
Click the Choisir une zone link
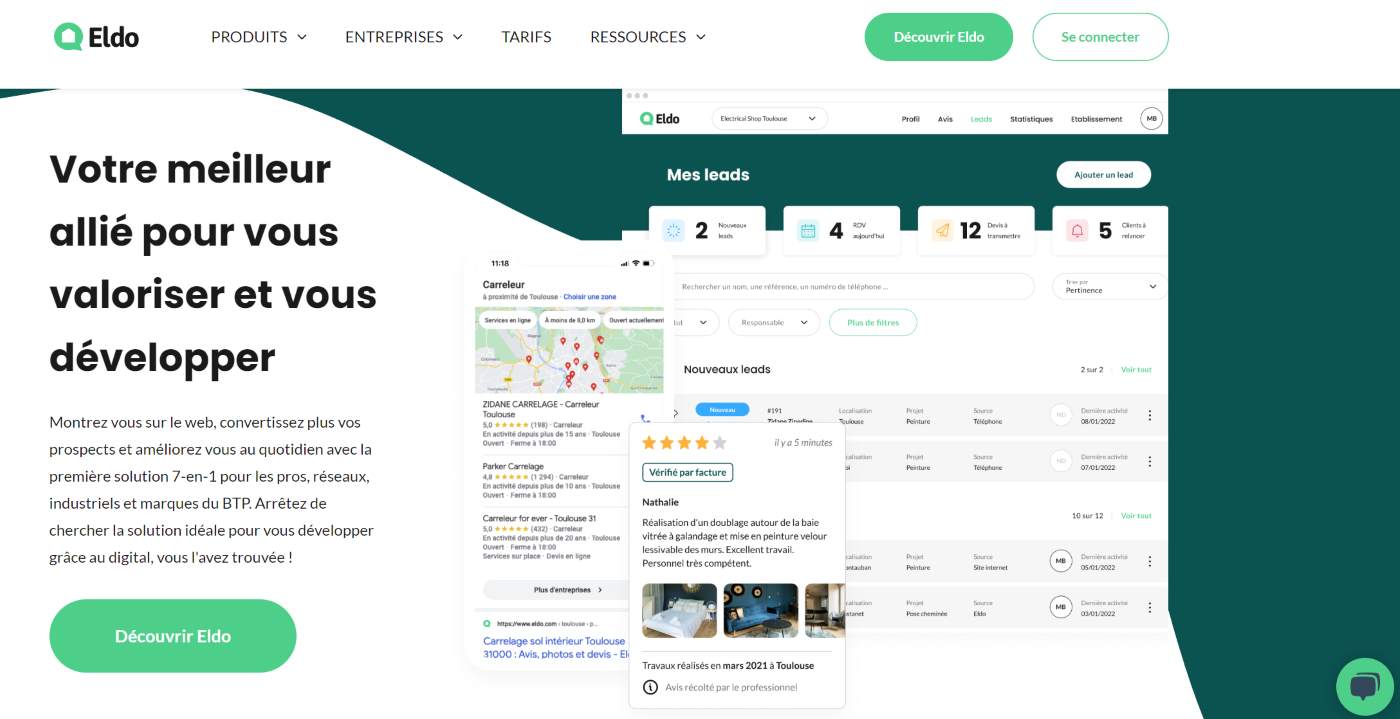click(x=590, y=297)
